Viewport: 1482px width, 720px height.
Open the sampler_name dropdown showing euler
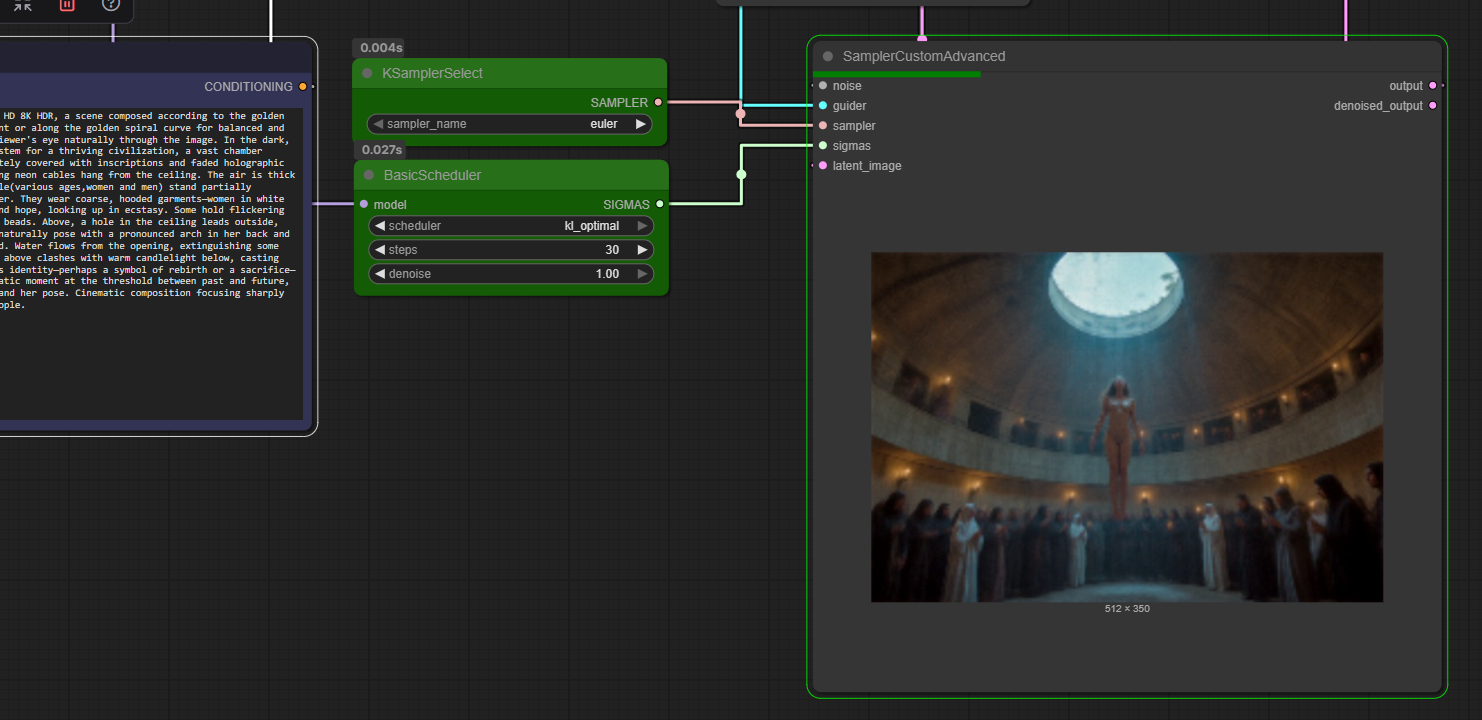tap(510, 124)
